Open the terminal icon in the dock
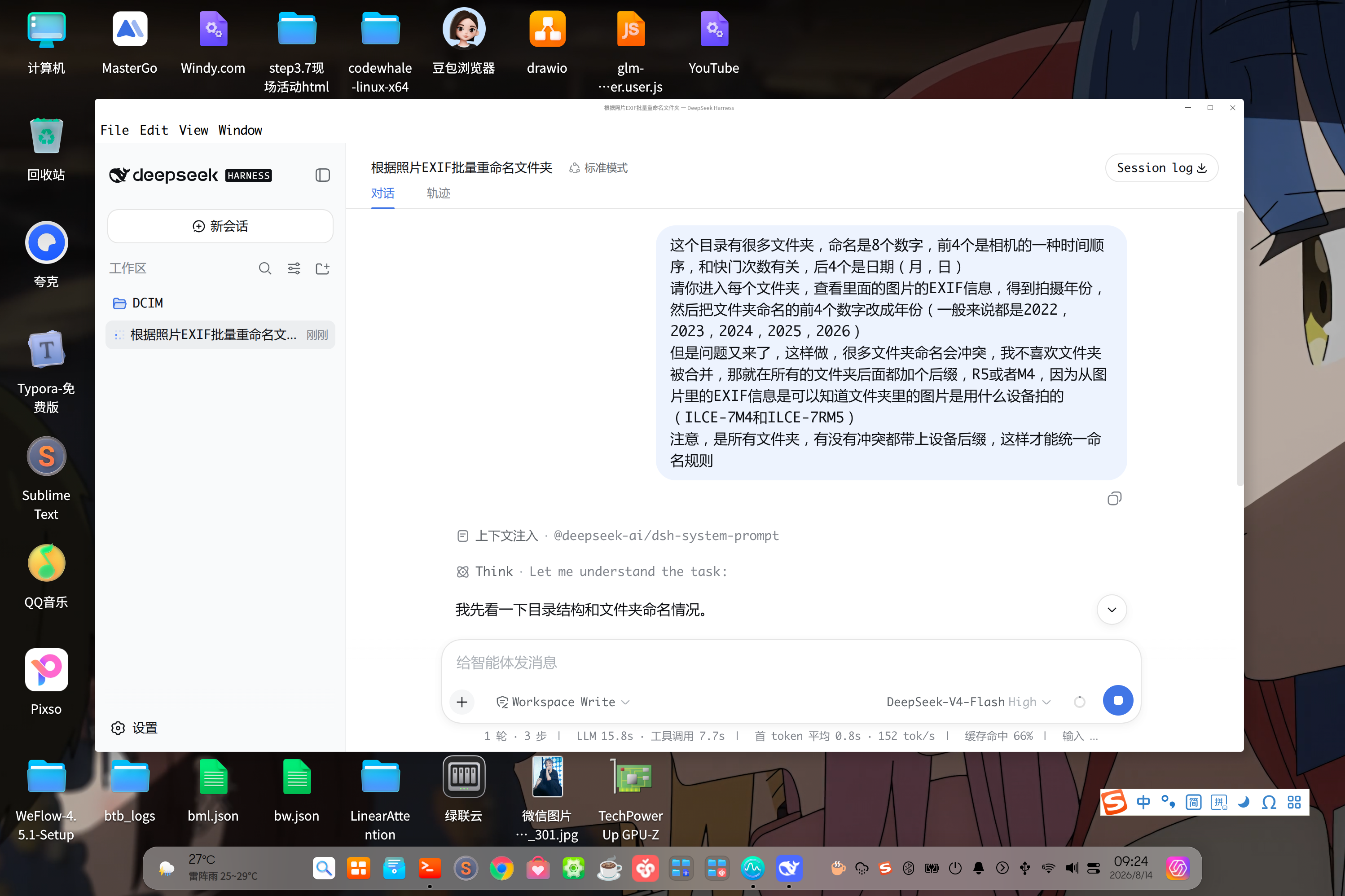This screenshot has width=1345, height=896. point(430,869)
